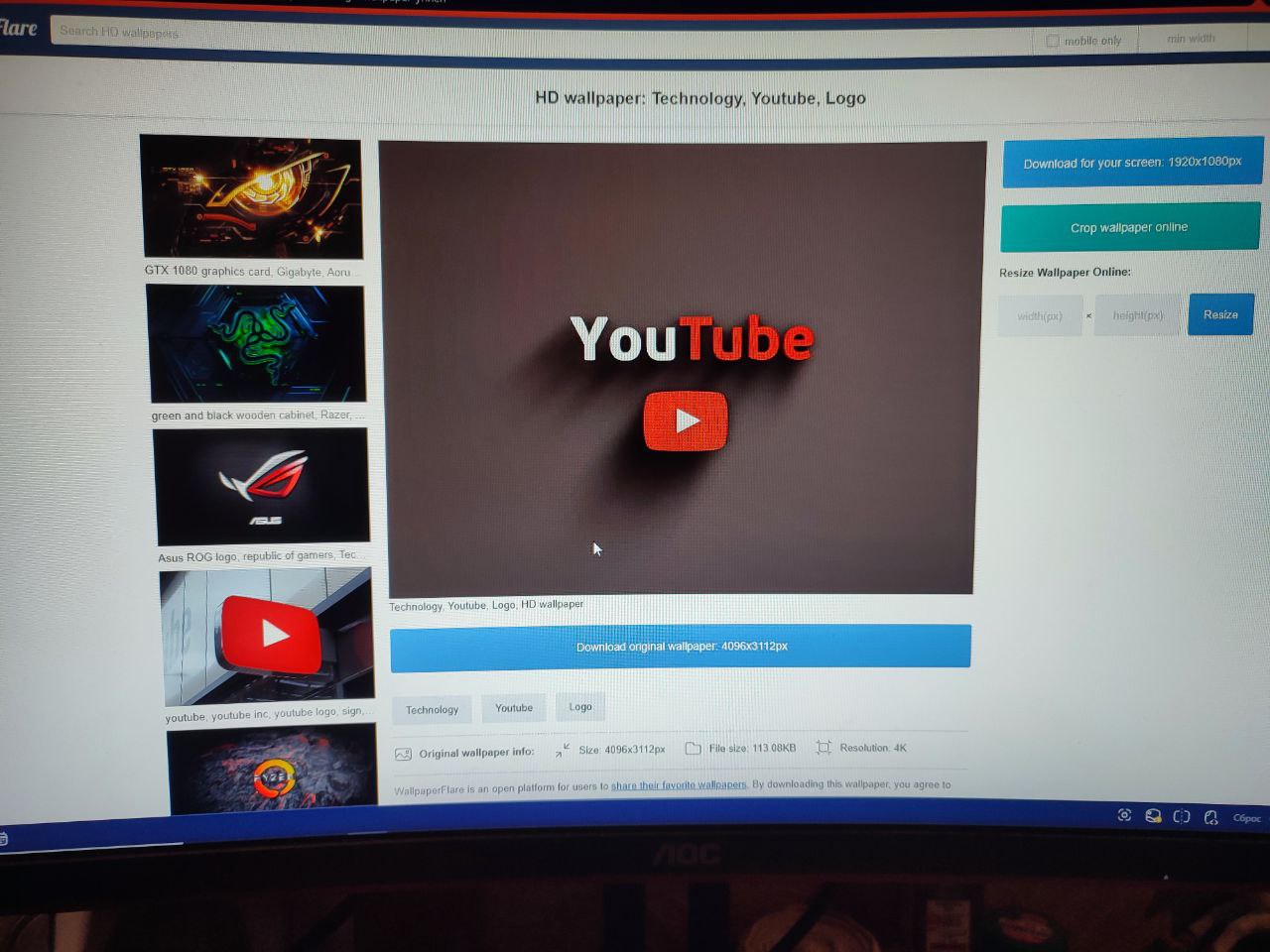The height and width of the screenshot is (952, 1270).
Task: Click the screenshot capture icon in the bottom bar
Action: (1124, 815)
